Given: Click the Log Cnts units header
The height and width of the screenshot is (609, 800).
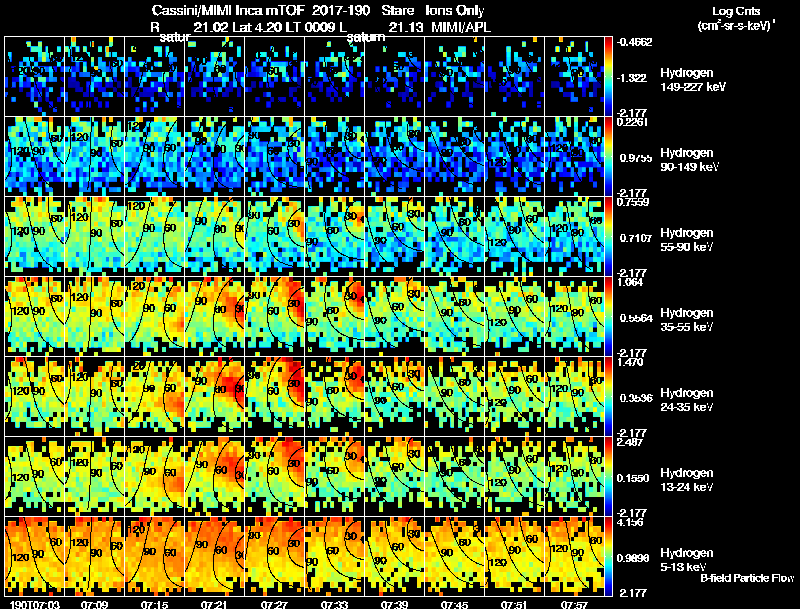Looking at the screenshot, I should click(736, 18).
